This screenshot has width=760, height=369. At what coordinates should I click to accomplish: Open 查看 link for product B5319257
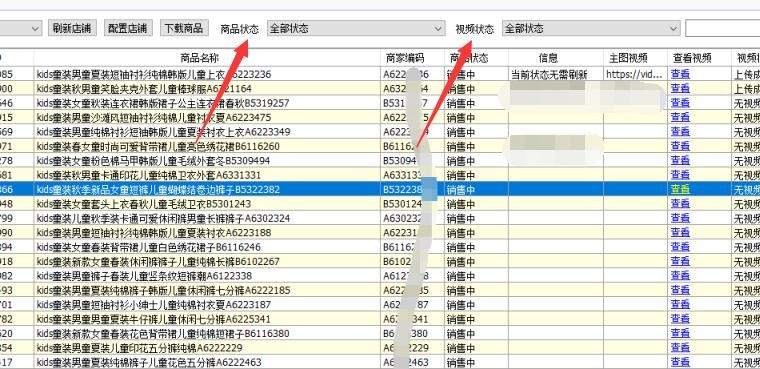(680, 103)
